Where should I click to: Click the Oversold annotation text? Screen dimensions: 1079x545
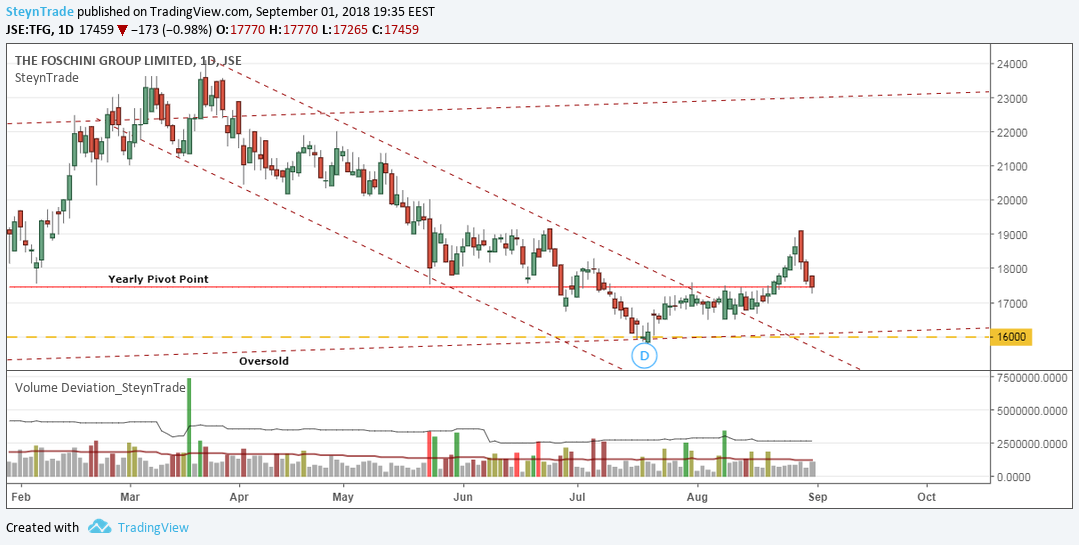tap(264, 361)
